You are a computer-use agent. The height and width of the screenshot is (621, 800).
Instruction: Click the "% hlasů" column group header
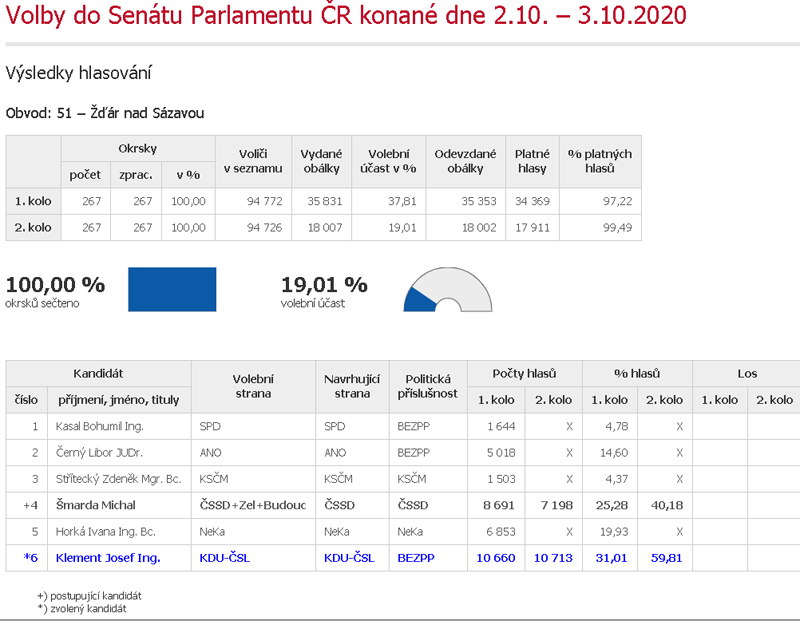(637, 374)
